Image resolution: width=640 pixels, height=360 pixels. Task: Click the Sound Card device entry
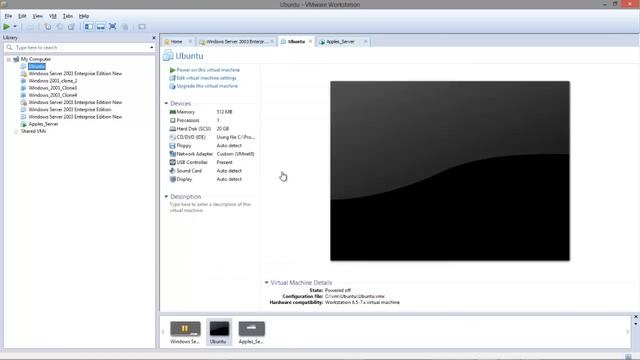tap(189, 171)
